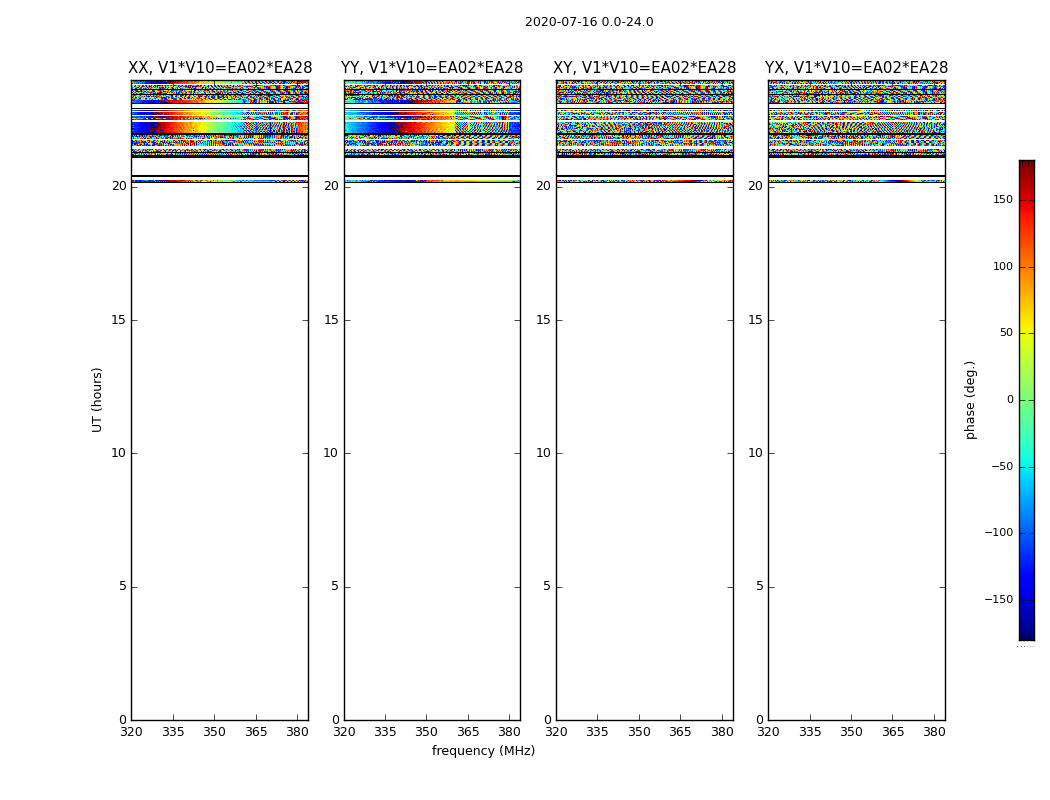Screen dimensions: 1050x800
Task: Click the 100 tick on the colorbar
Action: [1003, 266]
